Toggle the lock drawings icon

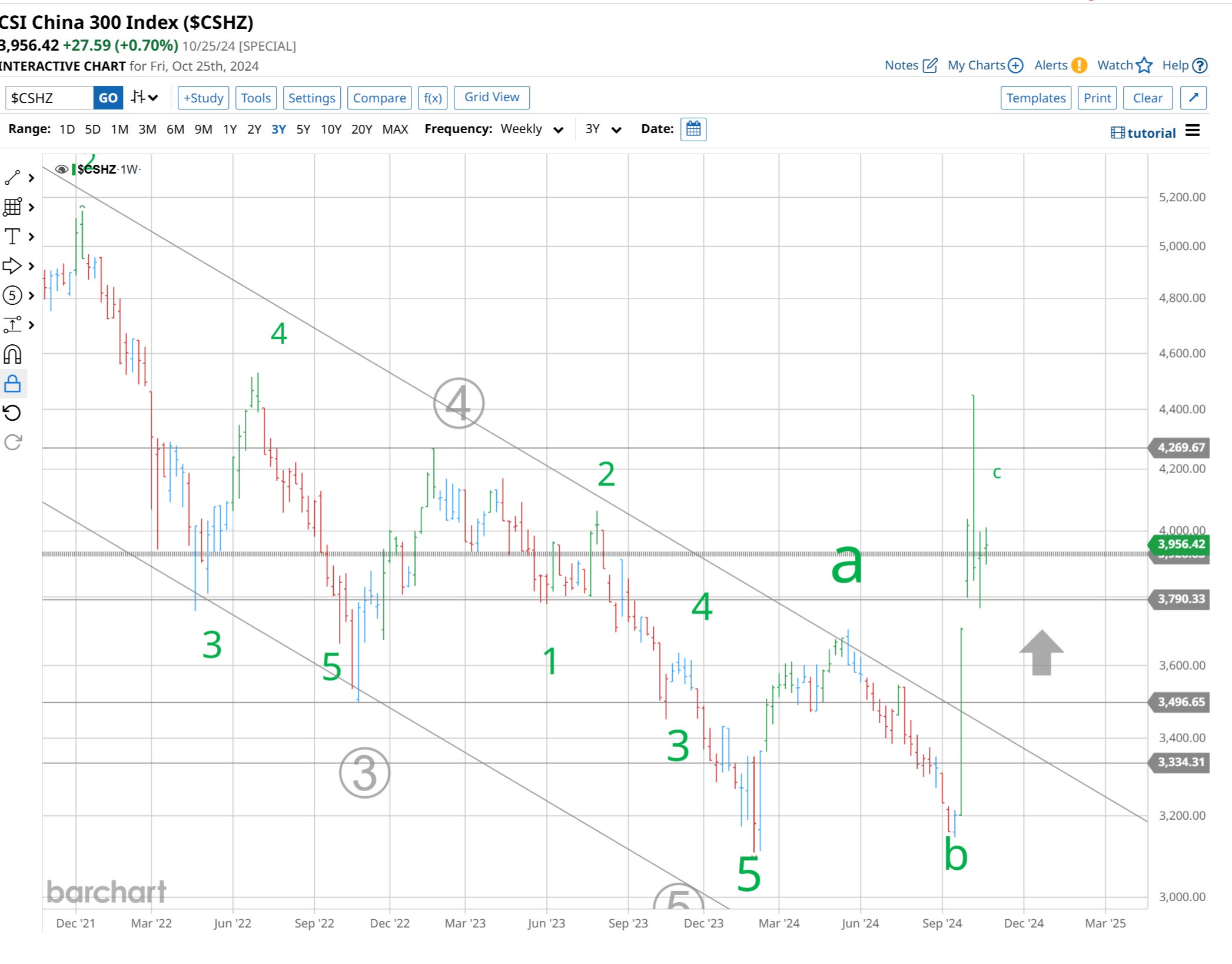click(x=12, y=384)
